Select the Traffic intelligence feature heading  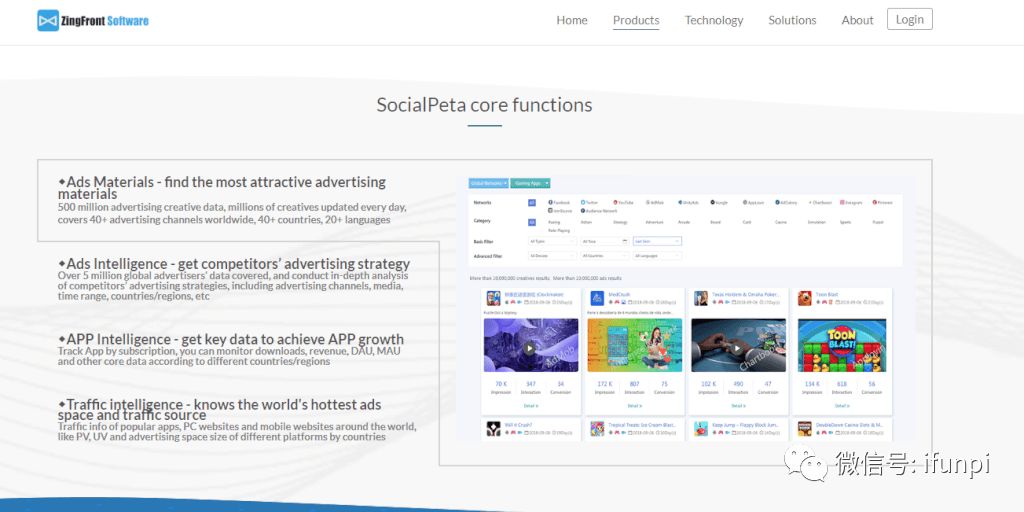click(219, 409)
